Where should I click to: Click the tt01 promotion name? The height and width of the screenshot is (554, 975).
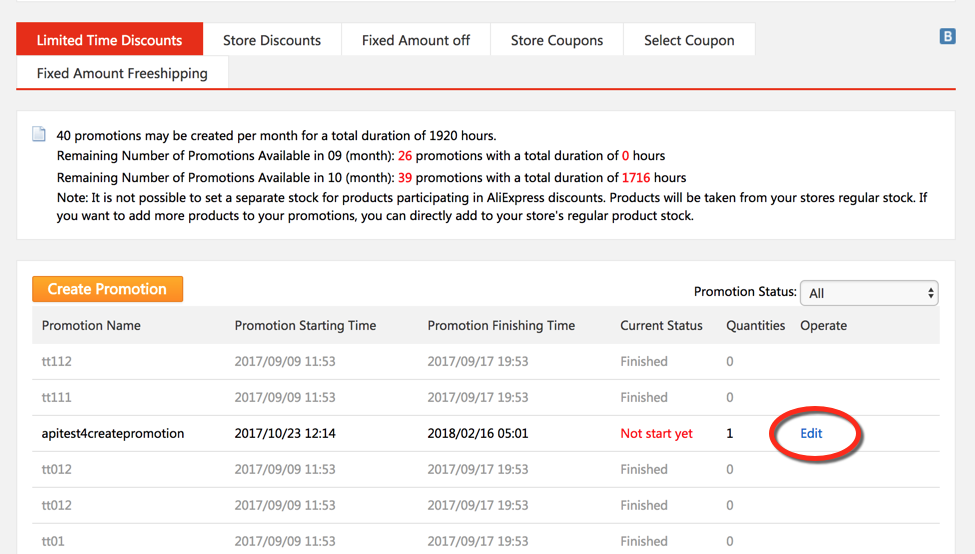pyautogui.click(x=53, y=541)
